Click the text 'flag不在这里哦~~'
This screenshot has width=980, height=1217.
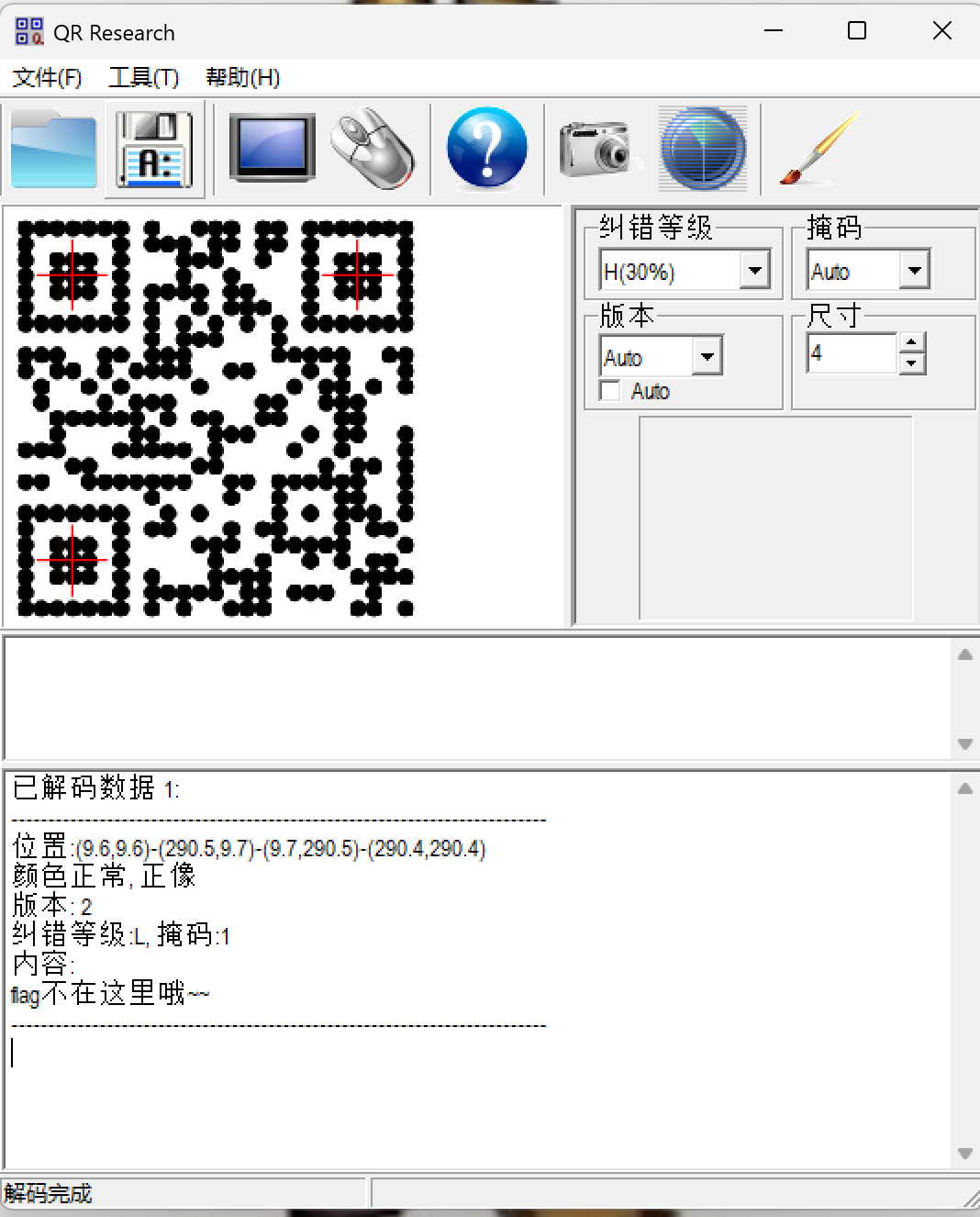click(x=110, y=994)
